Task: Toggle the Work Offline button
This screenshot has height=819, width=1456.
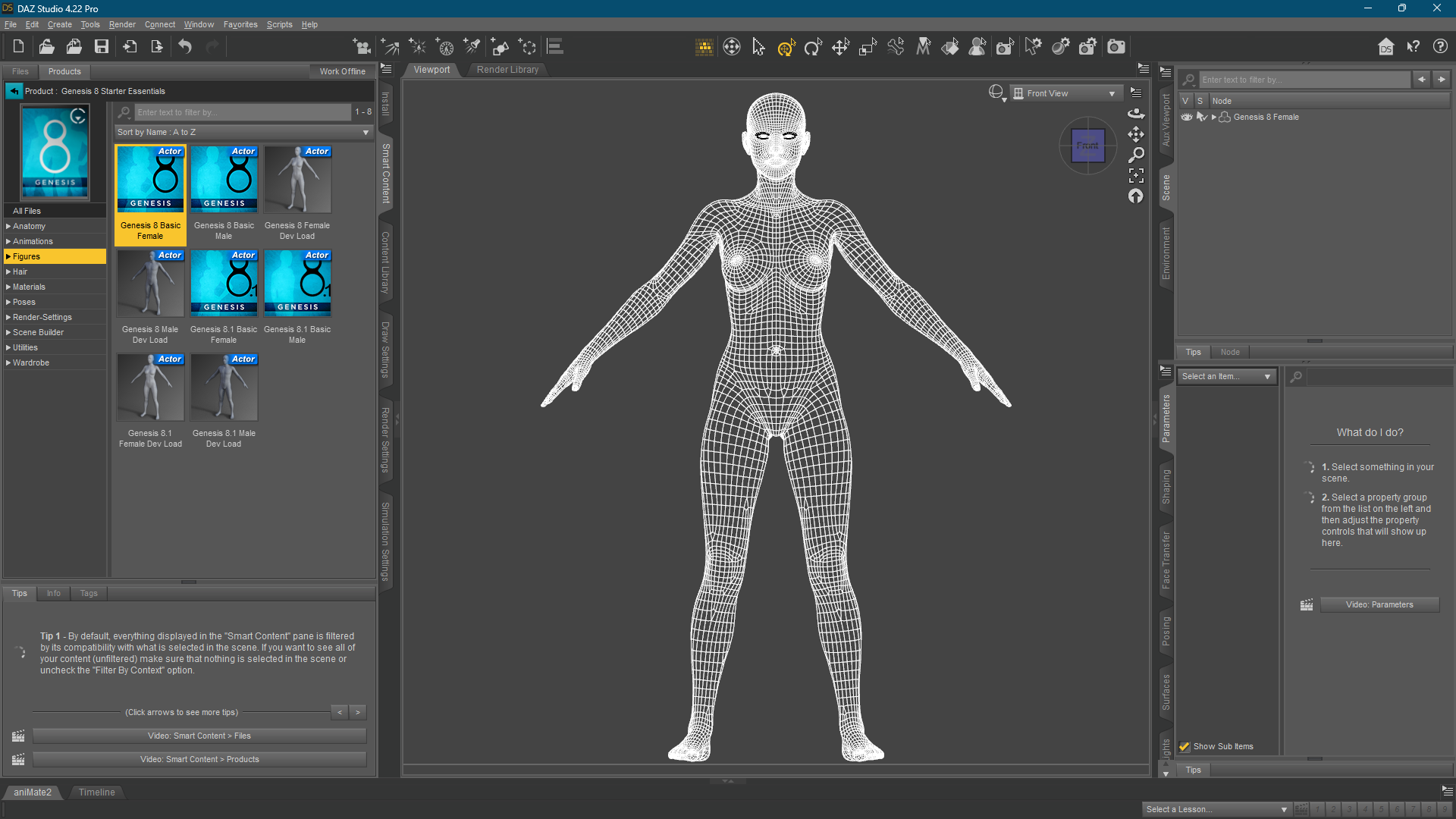Action: (x=342, y=71)
